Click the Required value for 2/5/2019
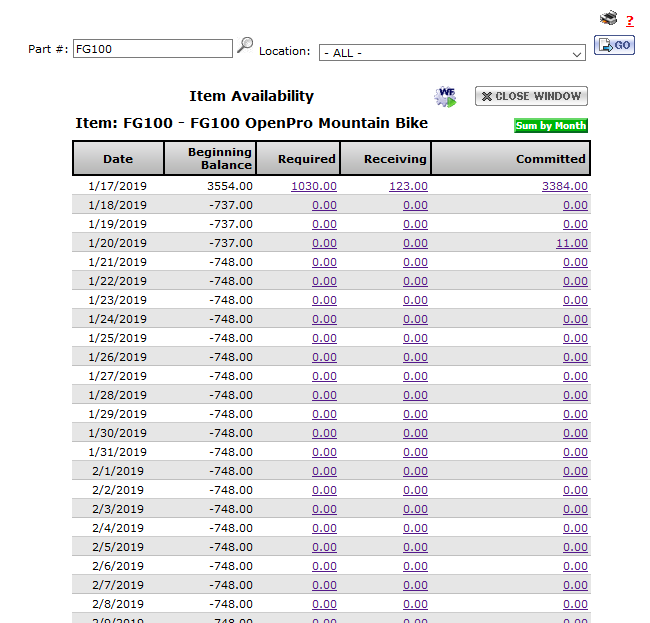This screenshot has width=650, height=623. pos(324,547)
